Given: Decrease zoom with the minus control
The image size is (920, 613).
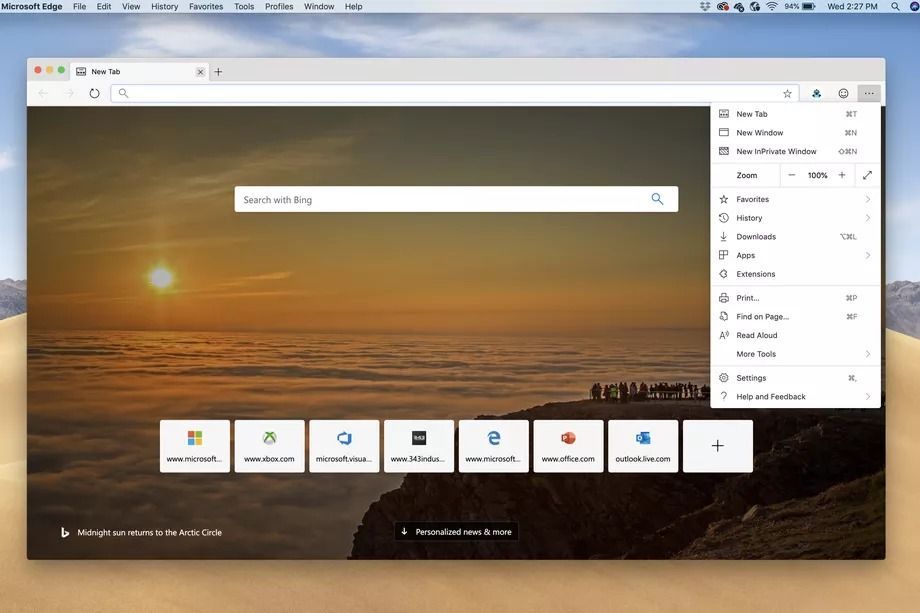Looking at the screenshot, I should point(791,174).
